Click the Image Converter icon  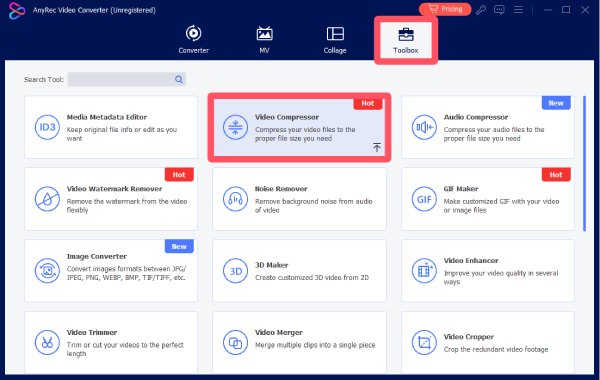click(x=47, y=271)
